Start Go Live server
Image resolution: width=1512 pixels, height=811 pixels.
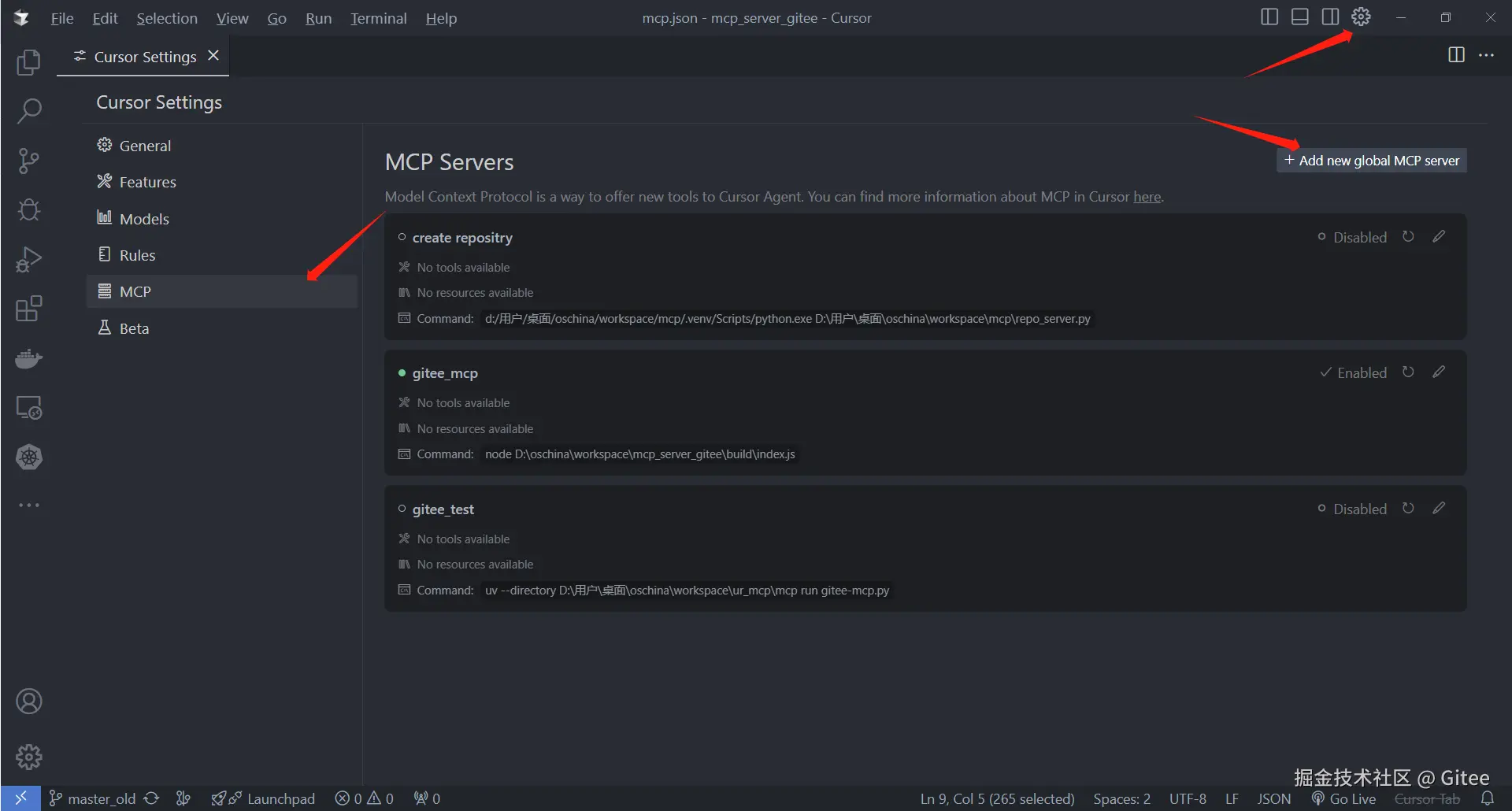point(1344,798)
